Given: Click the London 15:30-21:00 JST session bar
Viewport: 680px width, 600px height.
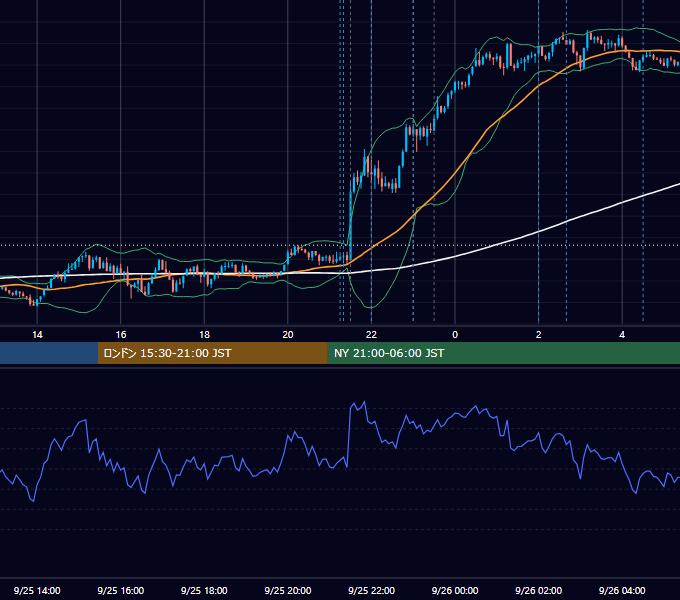Looking at the screenshot, I should (212, 353).
